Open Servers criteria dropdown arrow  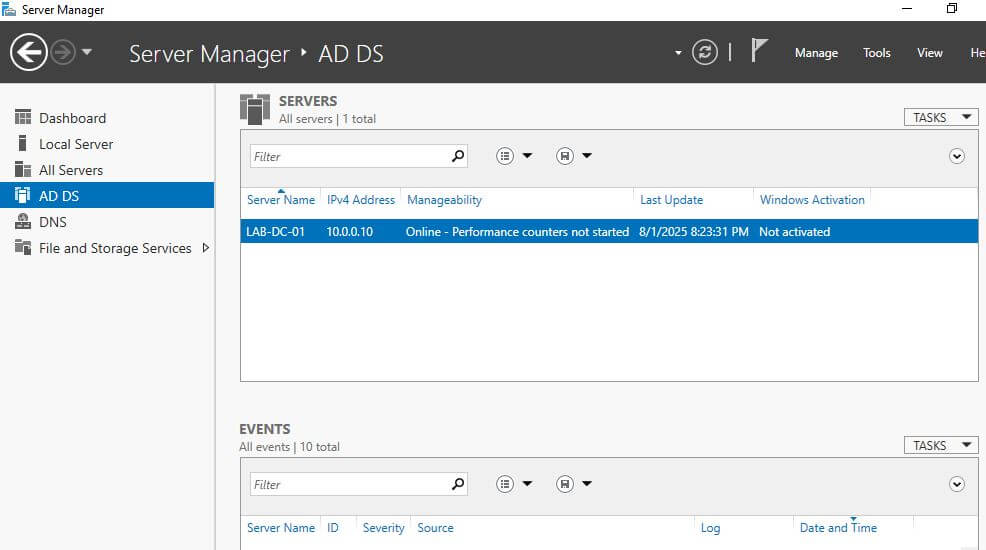[528, 156]
